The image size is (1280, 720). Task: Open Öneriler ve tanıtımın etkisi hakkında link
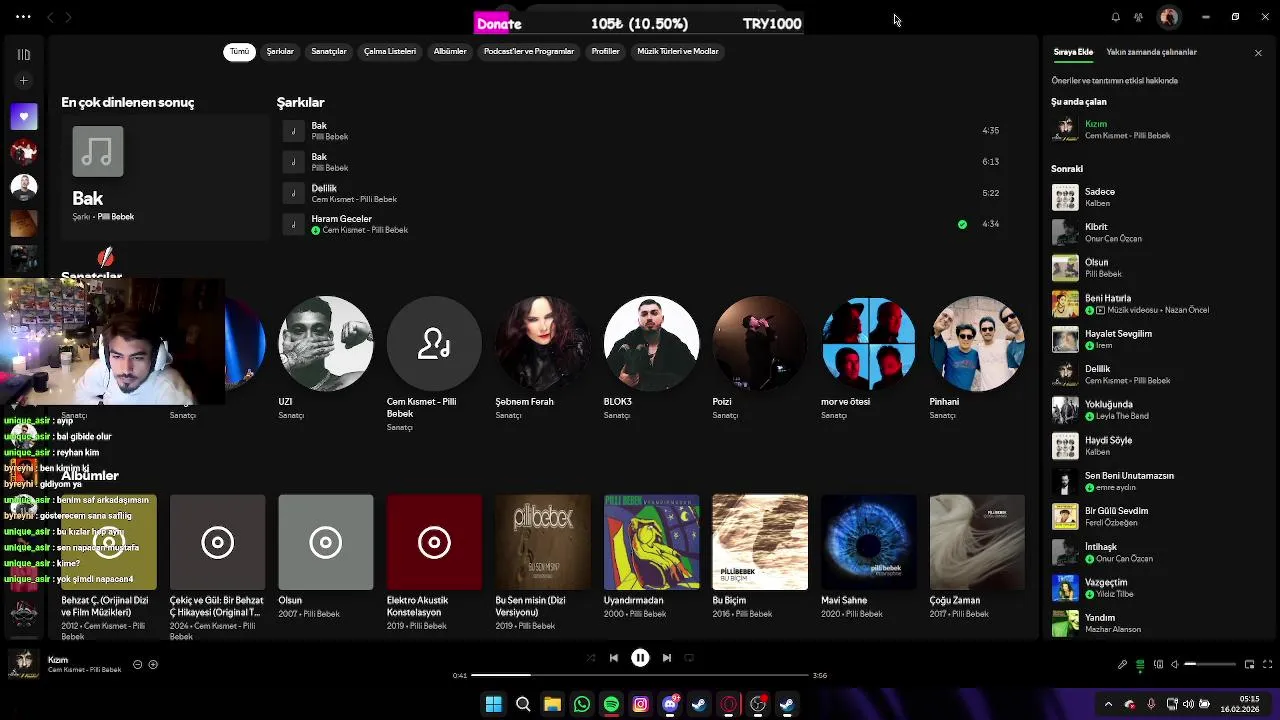pos(1114,80)
